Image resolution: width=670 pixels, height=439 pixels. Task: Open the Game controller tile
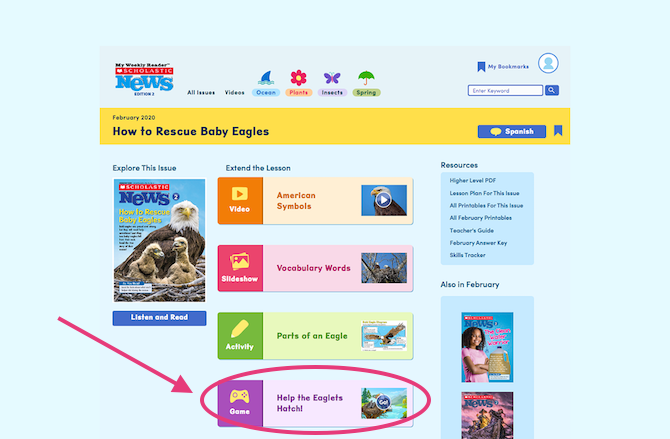240,403
